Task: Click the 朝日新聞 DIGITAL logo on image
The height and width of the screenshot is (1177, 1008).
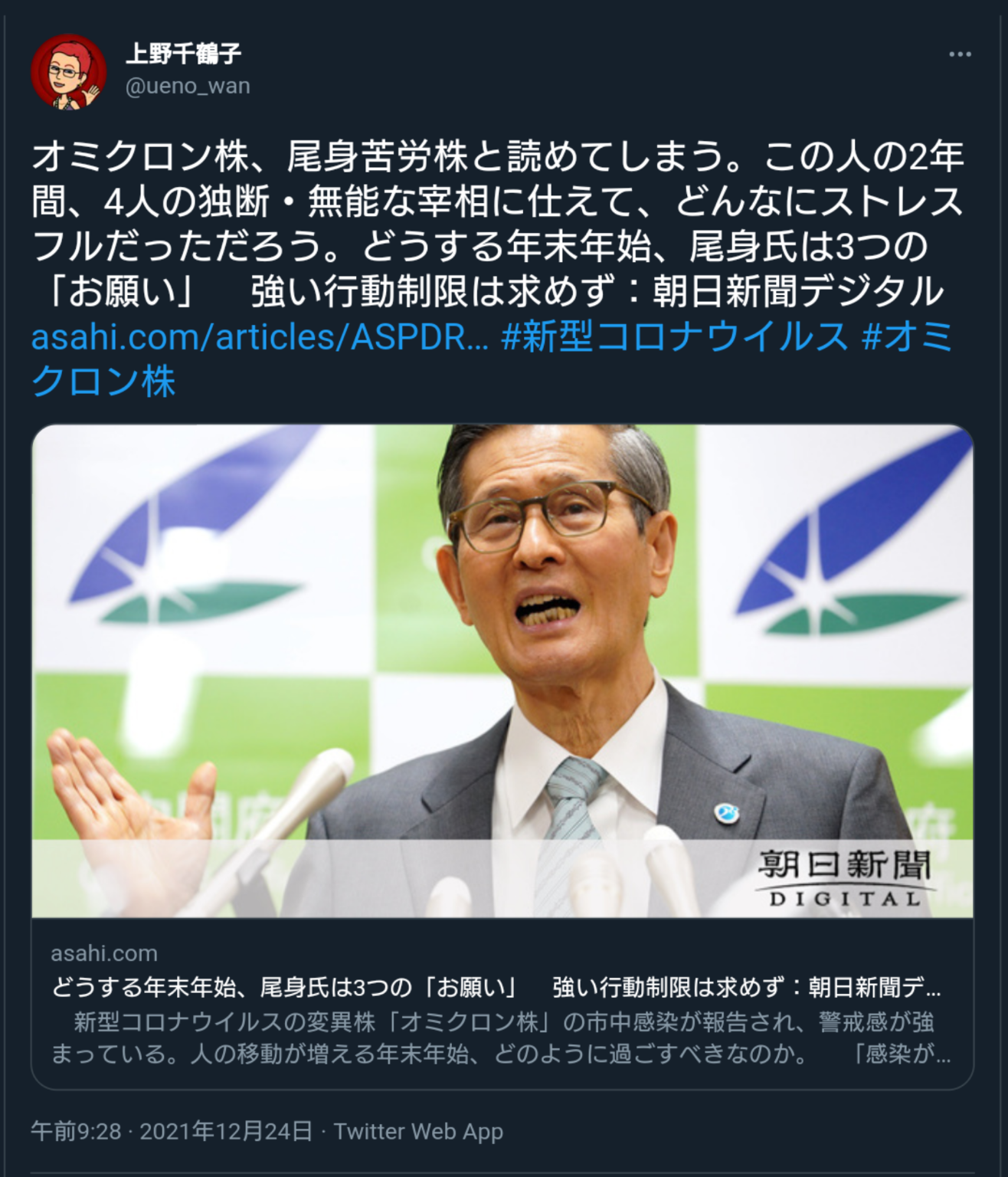Action: pos(845,878)
